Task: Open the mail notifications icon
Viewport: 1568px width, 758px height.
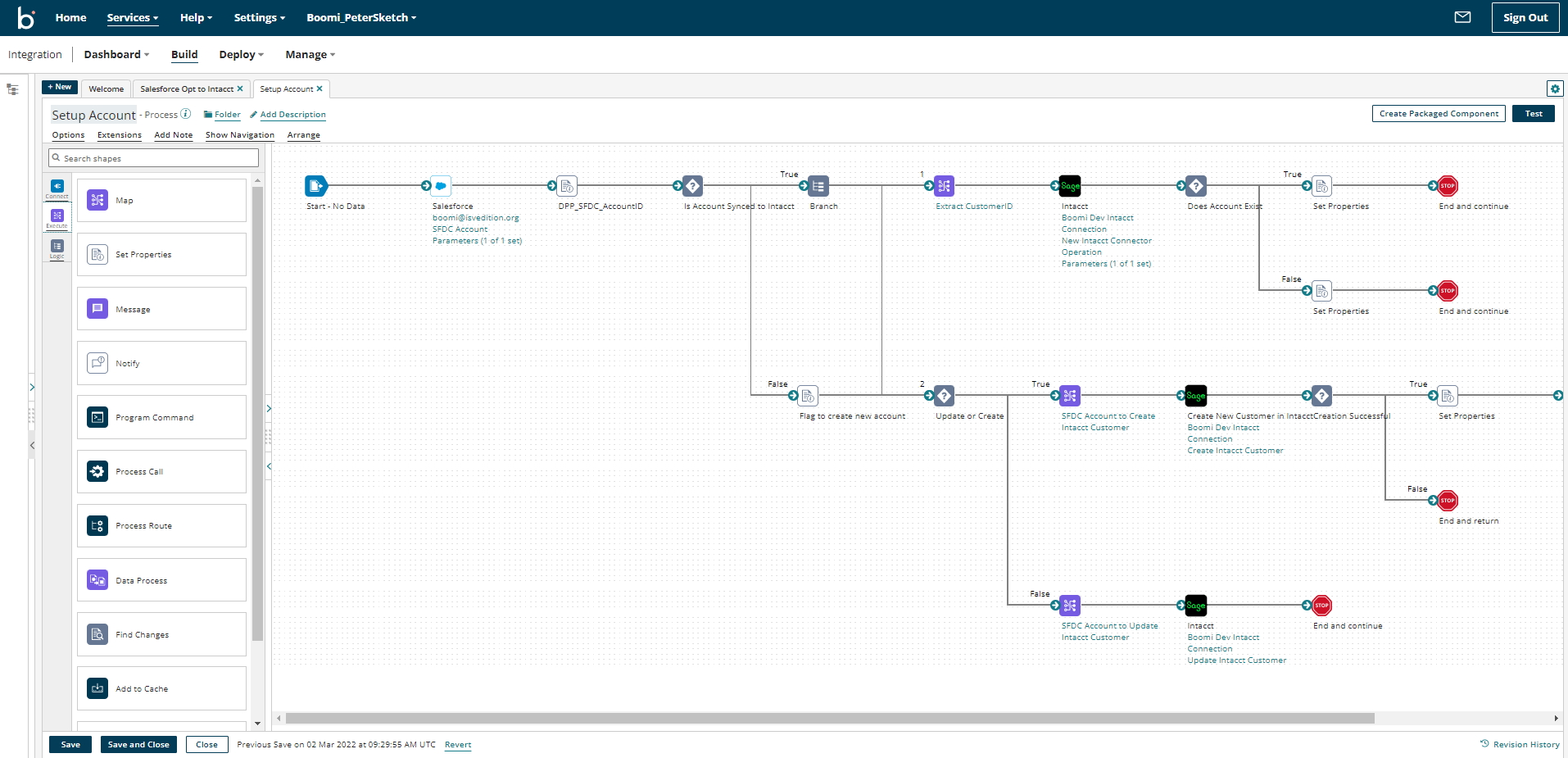Action: click(1462, 17)
